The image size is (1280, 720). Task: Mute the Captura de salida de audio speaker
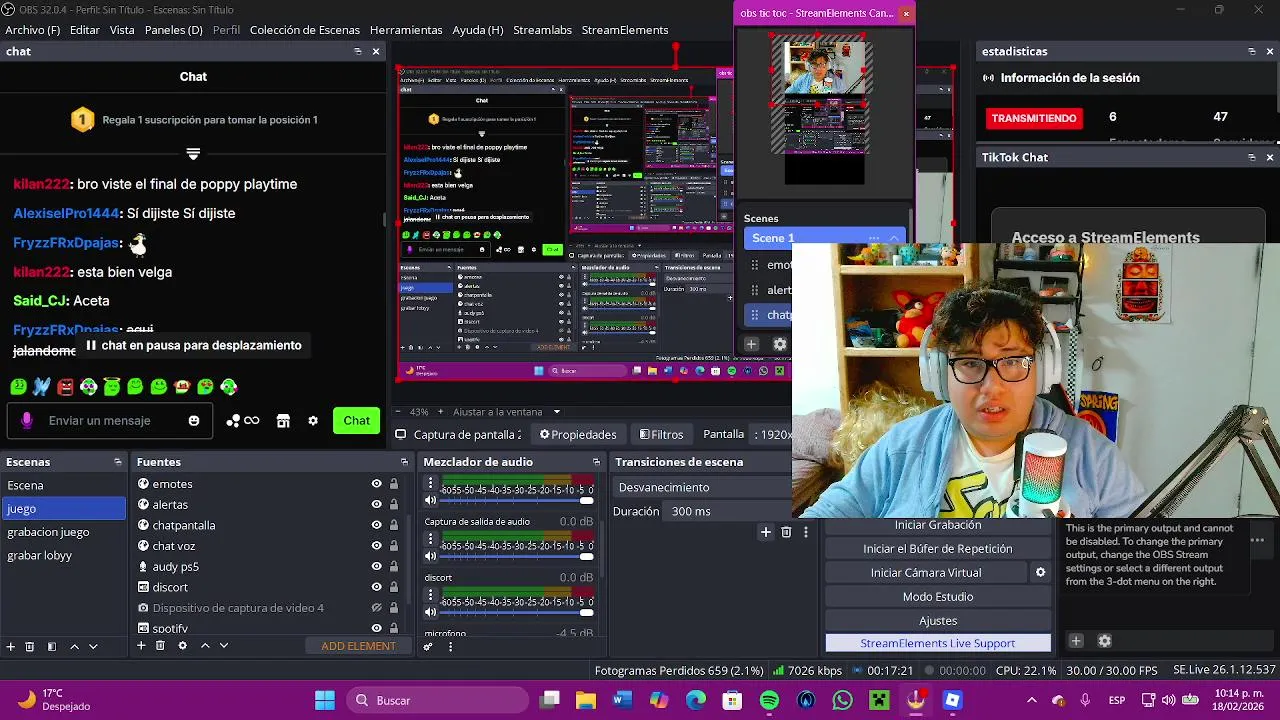pos(431,556)
